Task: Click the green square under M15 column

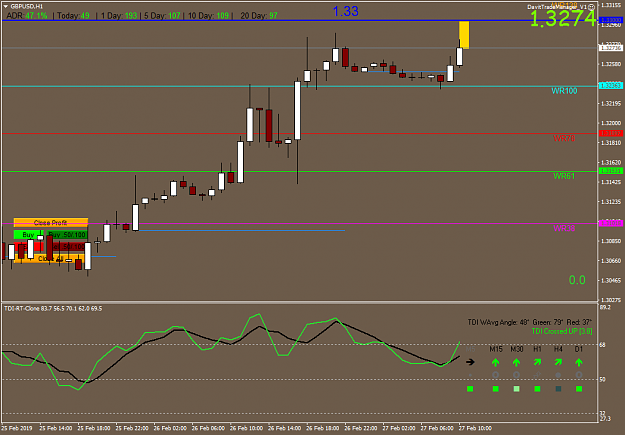Action: (495, 388)
